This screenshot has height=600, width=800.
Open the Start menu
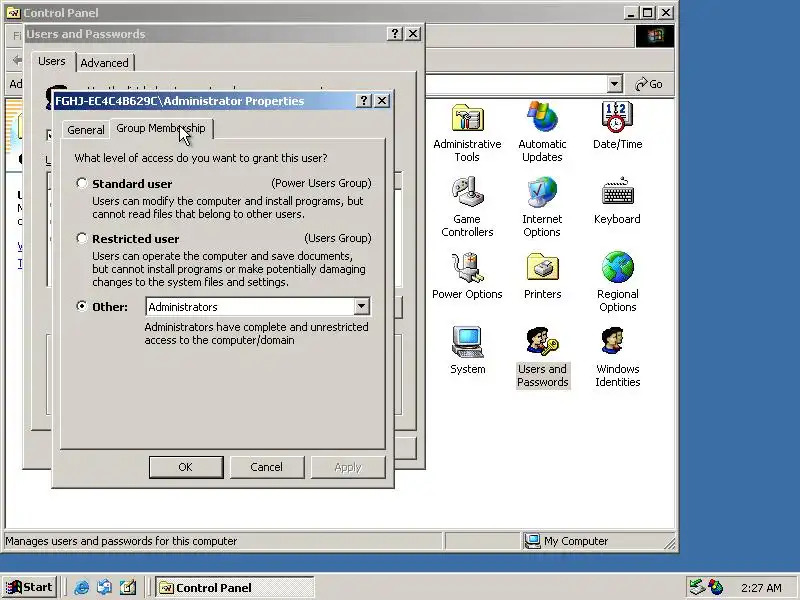coord(30,587)
